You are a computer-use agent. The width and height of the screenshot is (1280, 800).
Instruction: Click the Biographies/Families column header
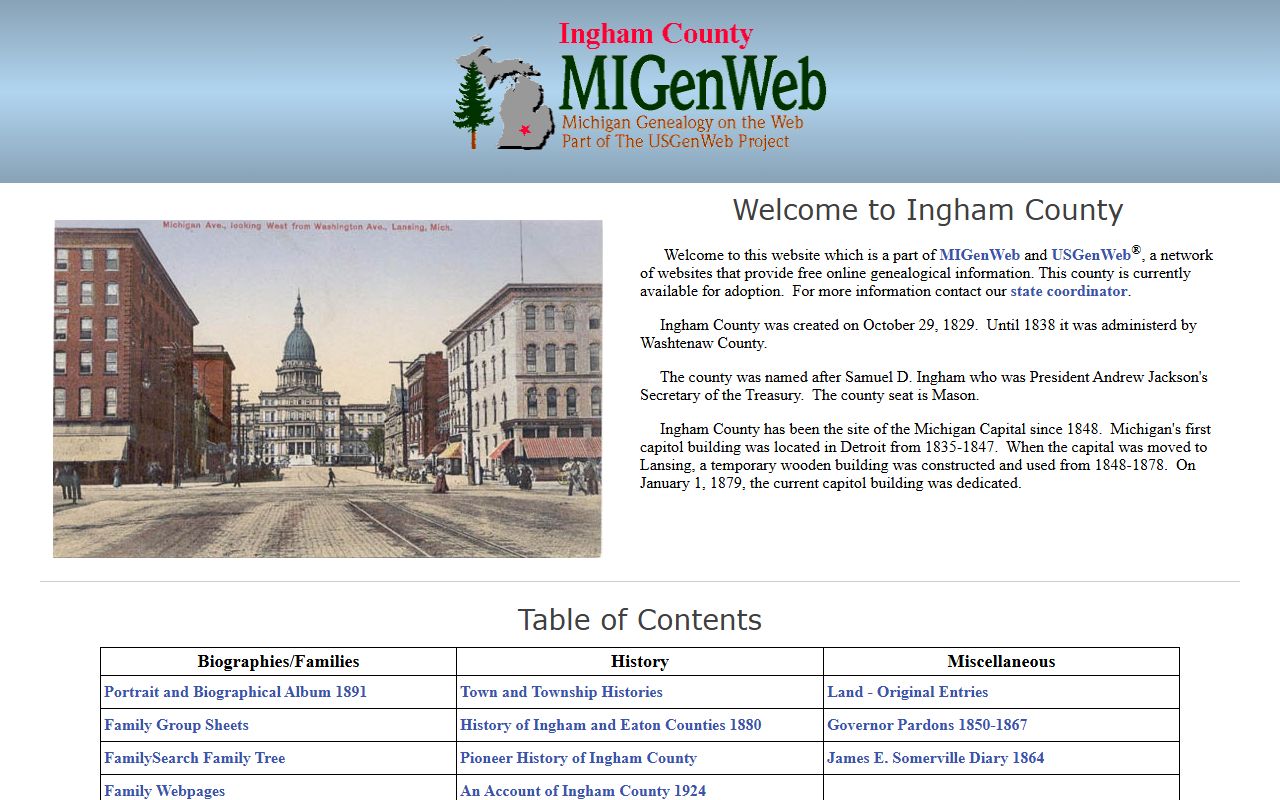(x=278, y=661)
